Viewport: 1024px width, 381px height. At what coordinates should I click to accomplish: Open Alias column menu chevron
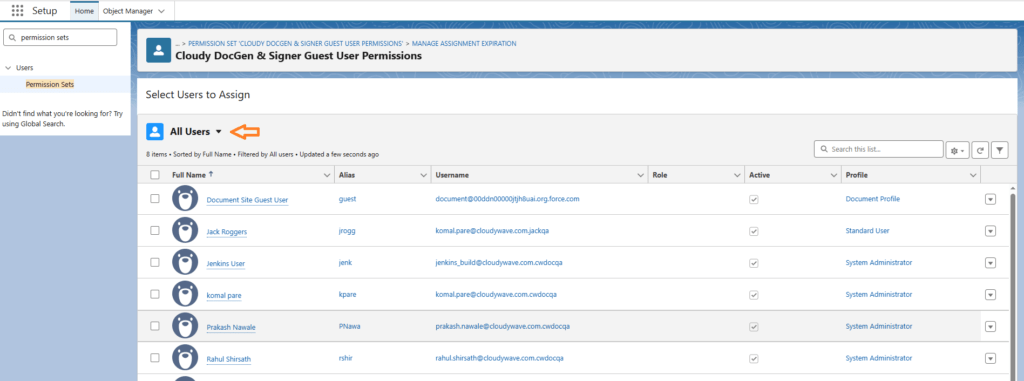click(423, 175)
